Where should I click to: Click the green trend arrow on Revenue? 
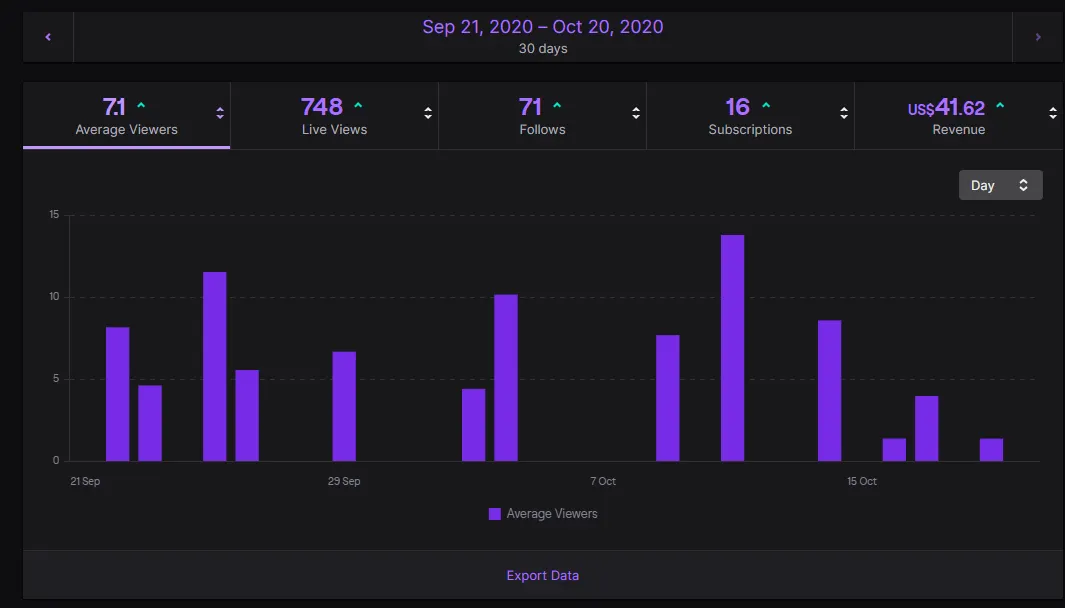(1000, 105)
